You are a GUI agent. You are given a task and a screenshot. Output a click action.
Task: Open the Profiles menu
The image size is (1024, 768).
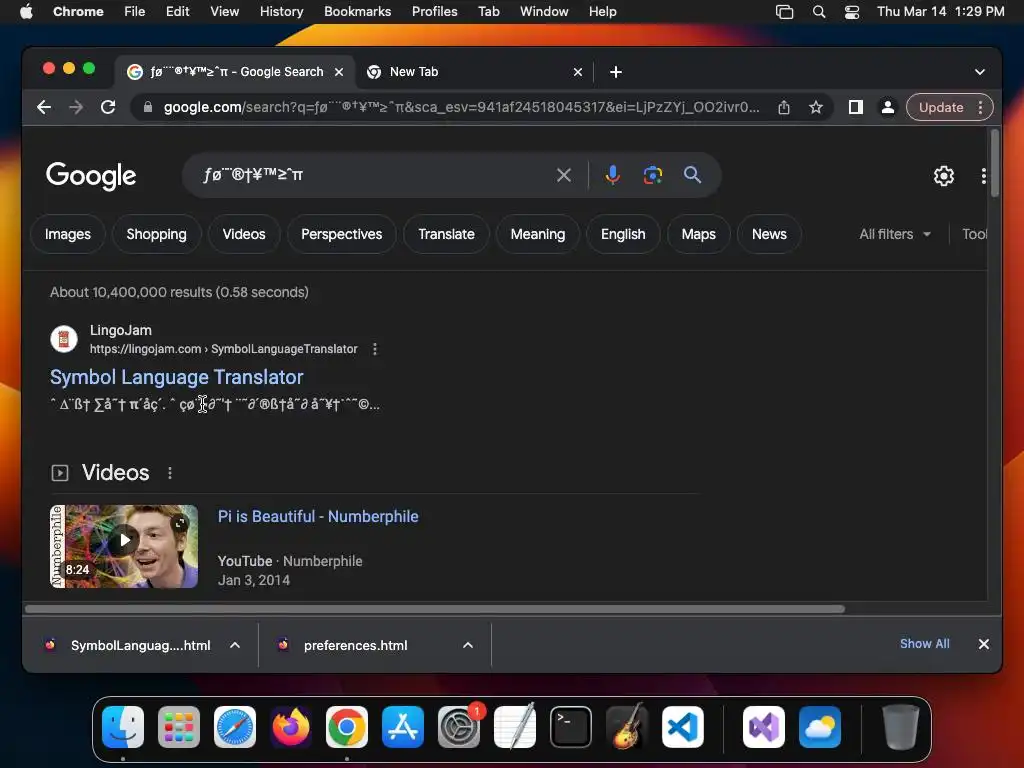pyautogui.click(x=434, y=12)
